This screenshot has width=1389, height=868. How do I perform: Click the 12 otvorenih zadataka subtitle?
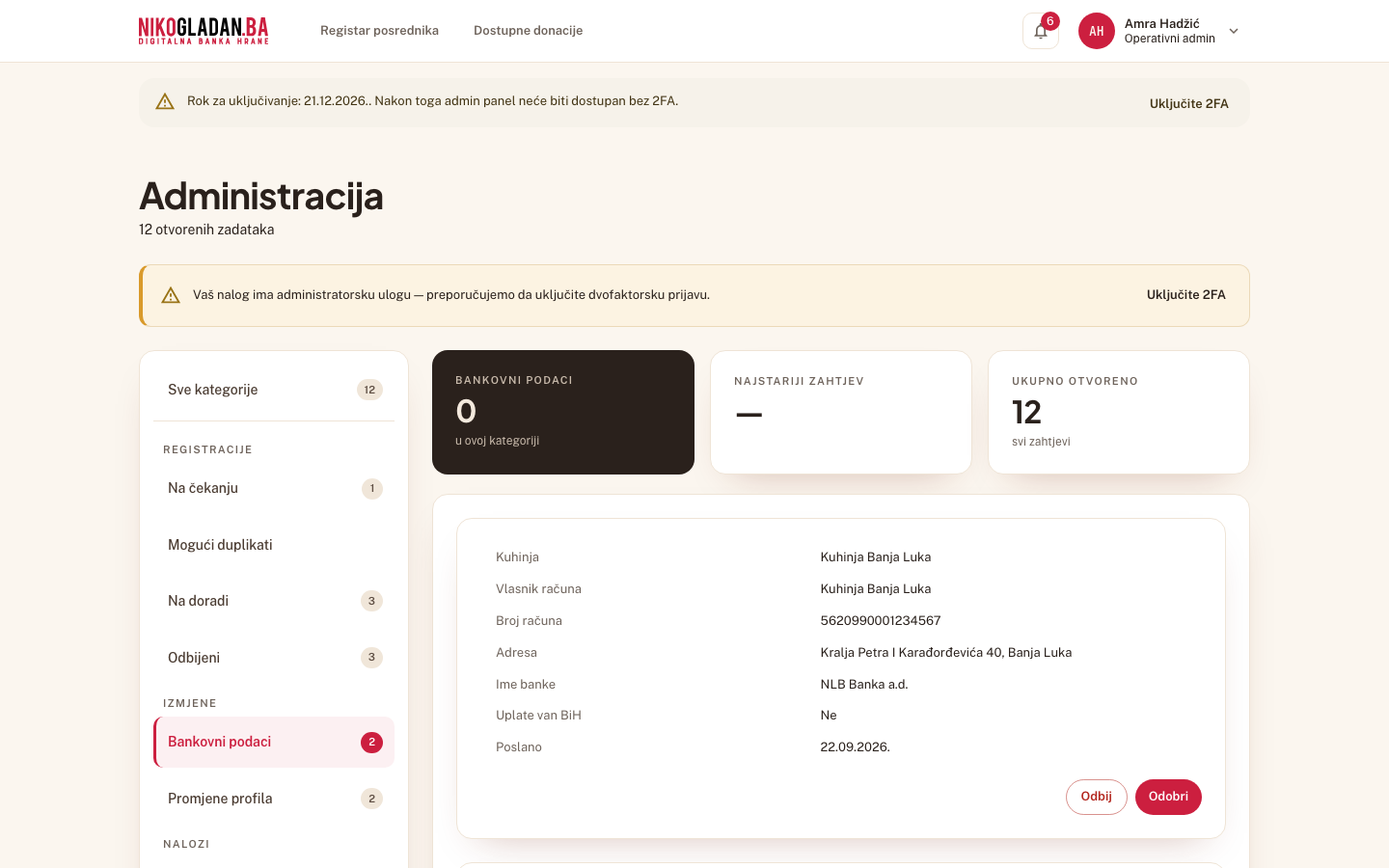(x=206, y=230)
